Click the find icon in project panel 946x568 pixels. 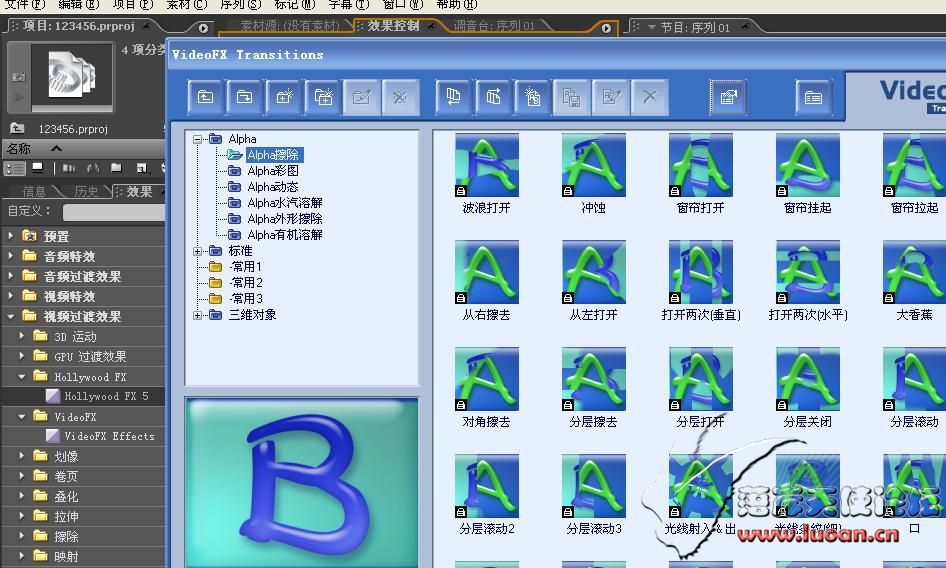(x=93, y=168)
